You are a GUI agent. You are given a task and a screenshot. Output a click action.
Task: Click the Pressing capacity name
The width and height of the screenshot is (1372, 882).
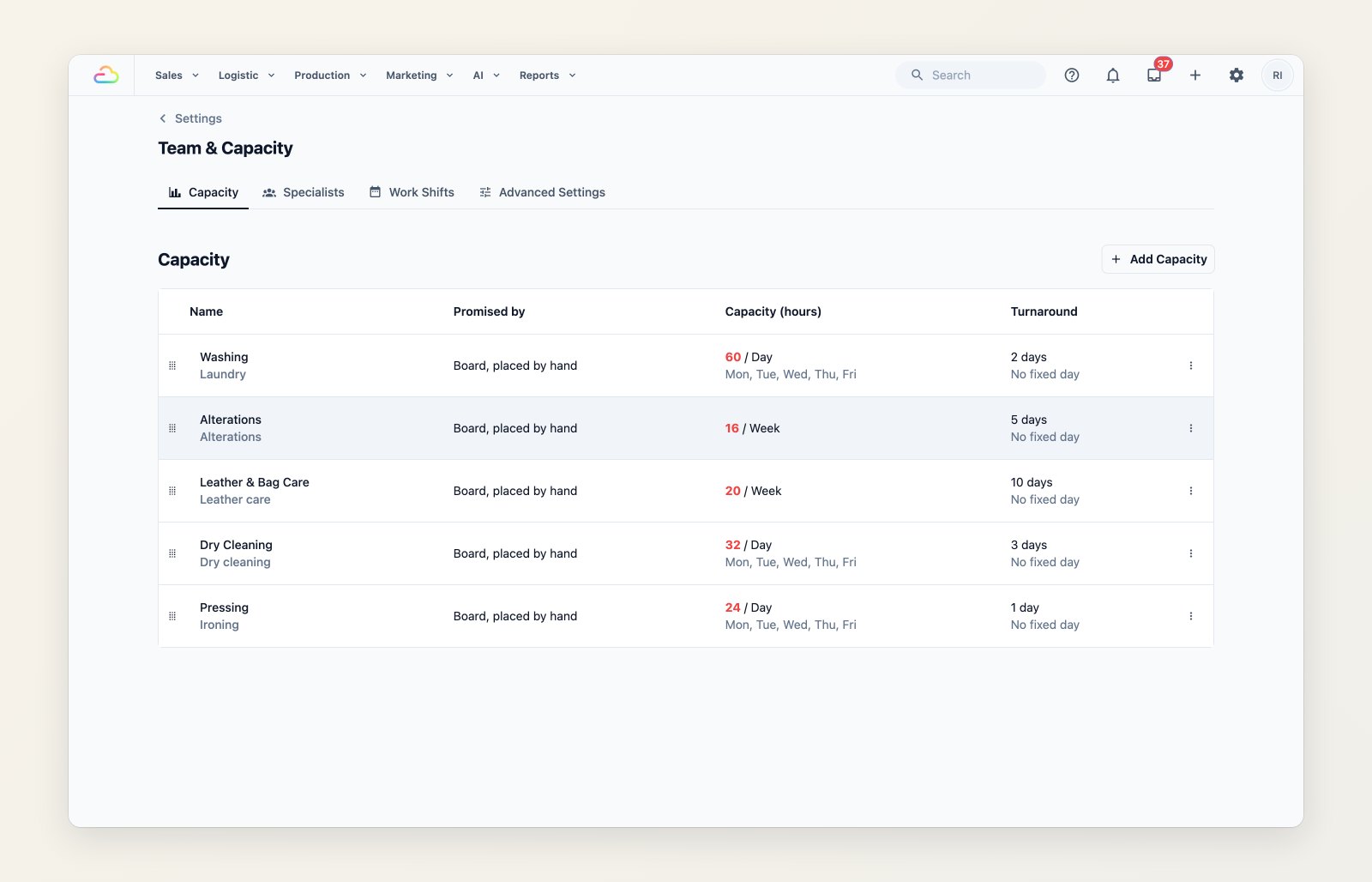[x=224, y=607]
